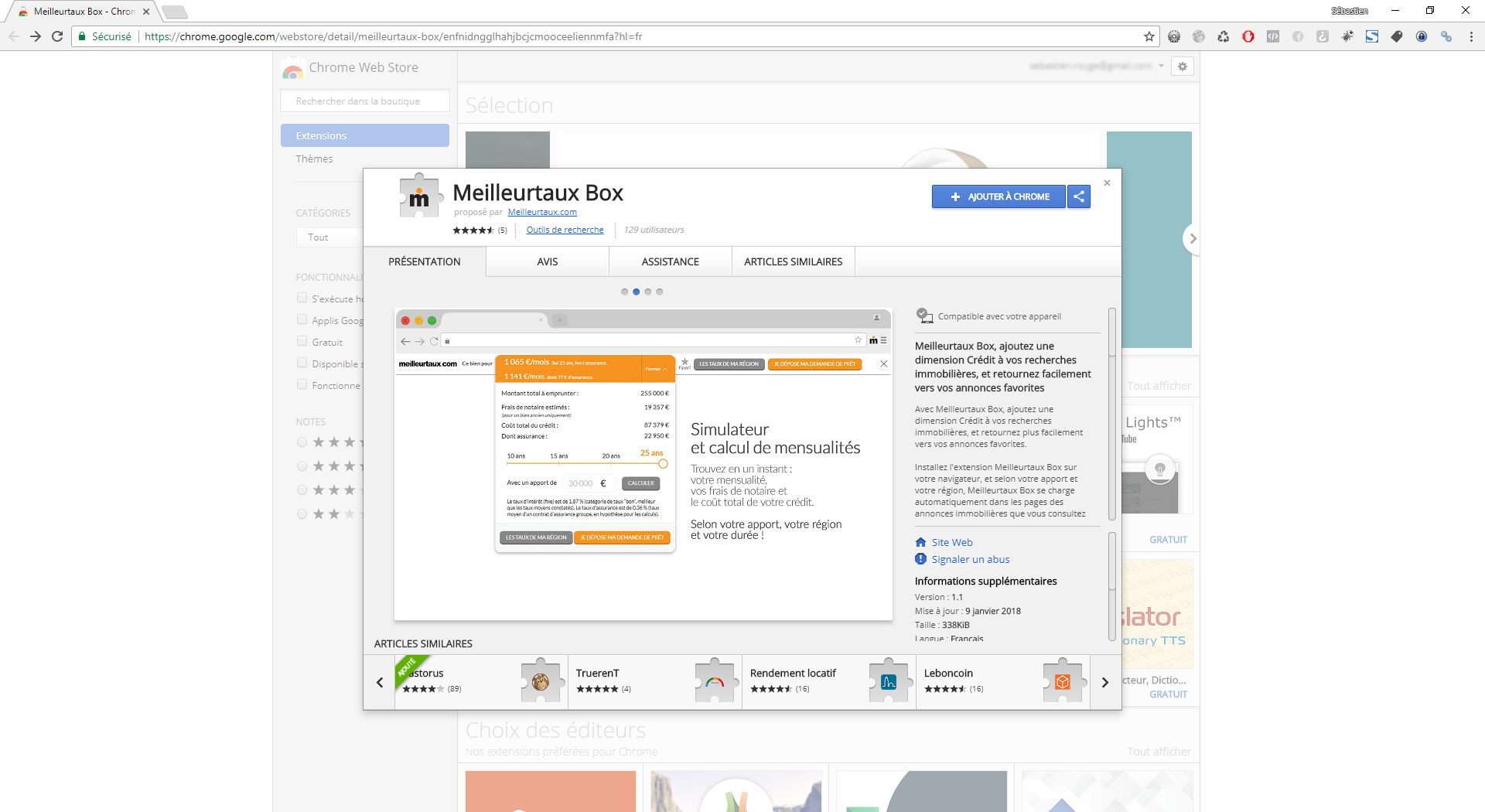The width and height of the screenshot is (1485, 812).
Task: Click the Site Web home icon
Action: point(920,542)
